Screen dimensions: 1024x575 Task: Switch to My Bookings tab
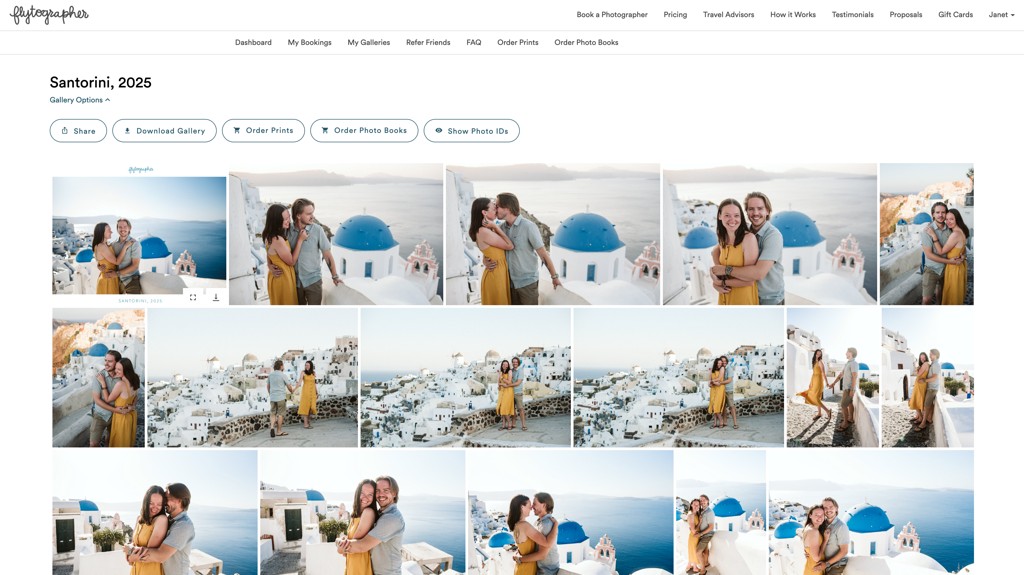tap(310, 42)
